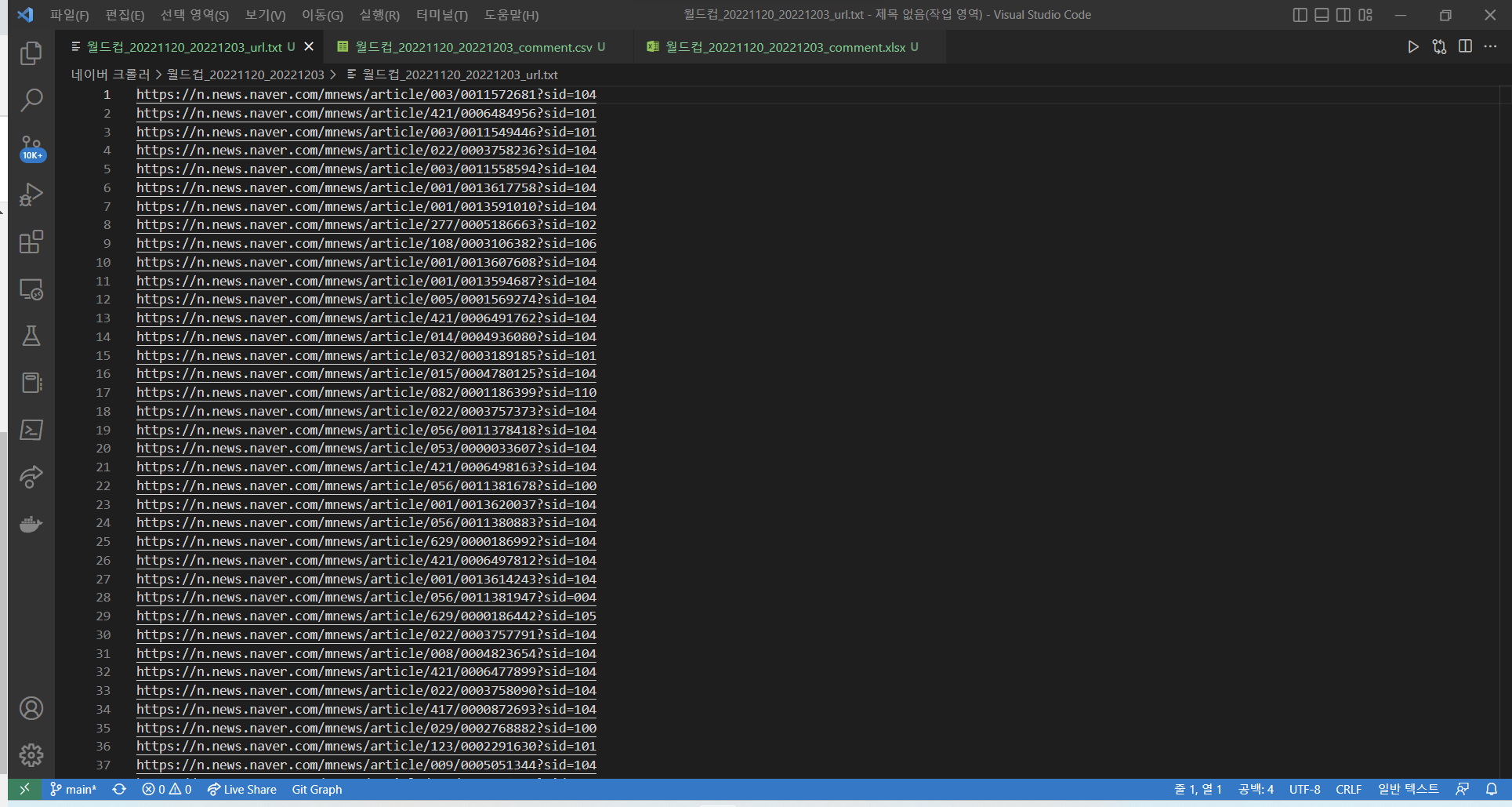The width and height of the screenshot is (1512, 807).
Task: Open the 이동(G) menu
Action: point(322,15)
